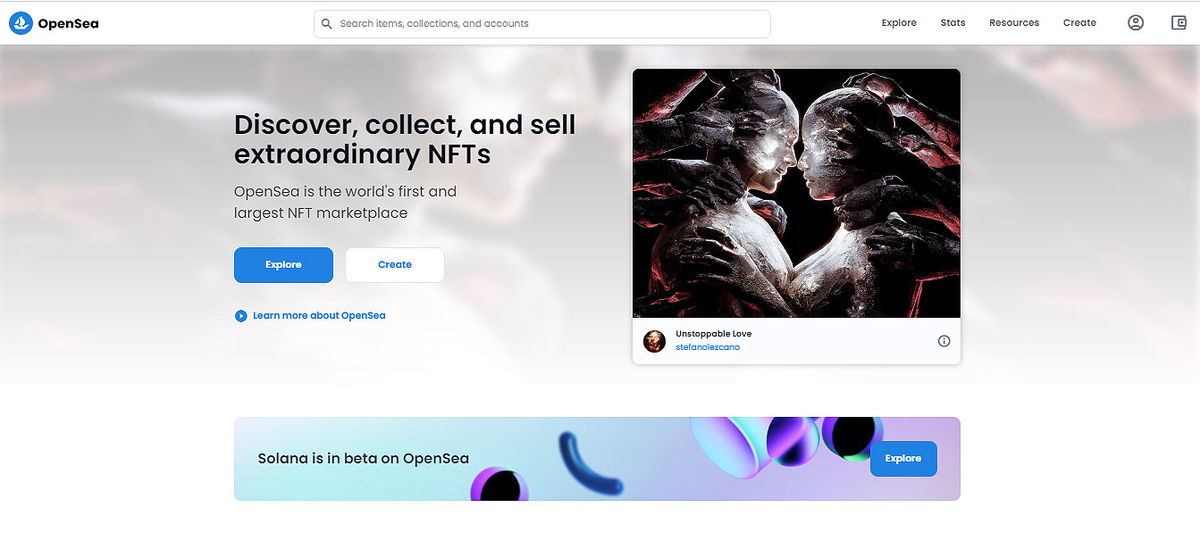
Task: Click the blue Explore button in hero
Action: (x=284, y=265)
